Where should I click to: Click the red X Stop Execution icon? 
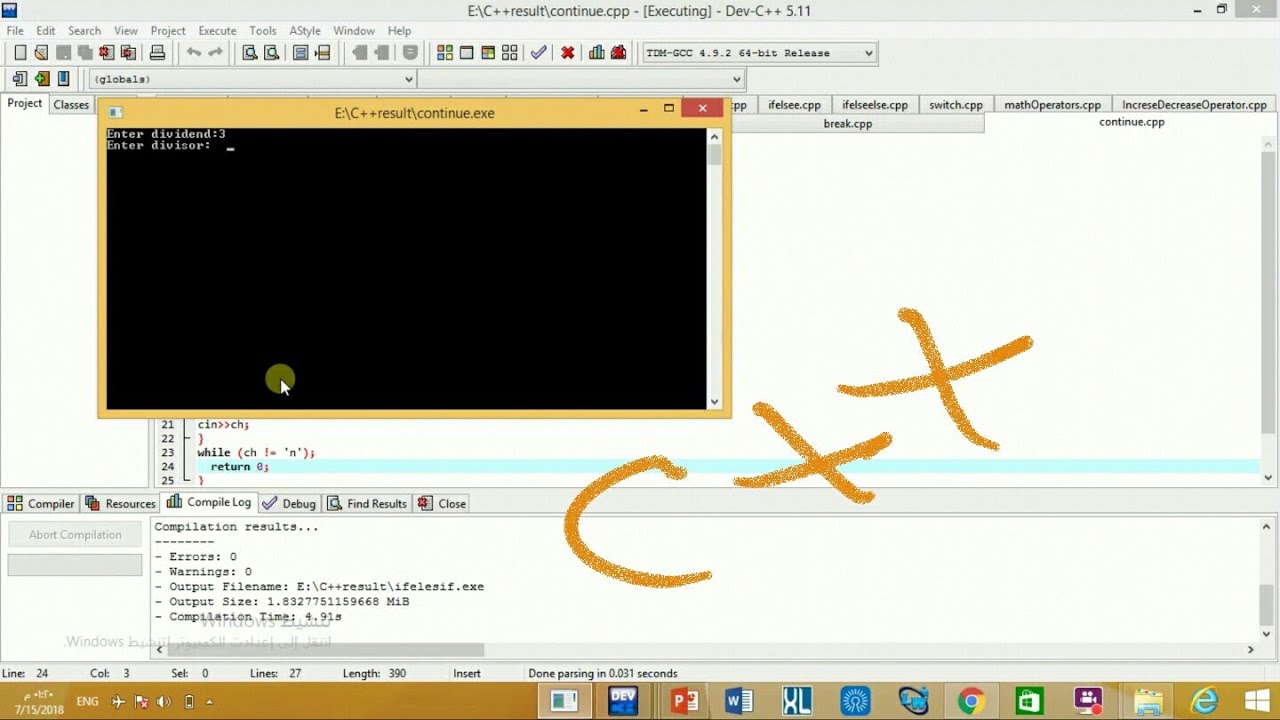click(x=568, y=53)
